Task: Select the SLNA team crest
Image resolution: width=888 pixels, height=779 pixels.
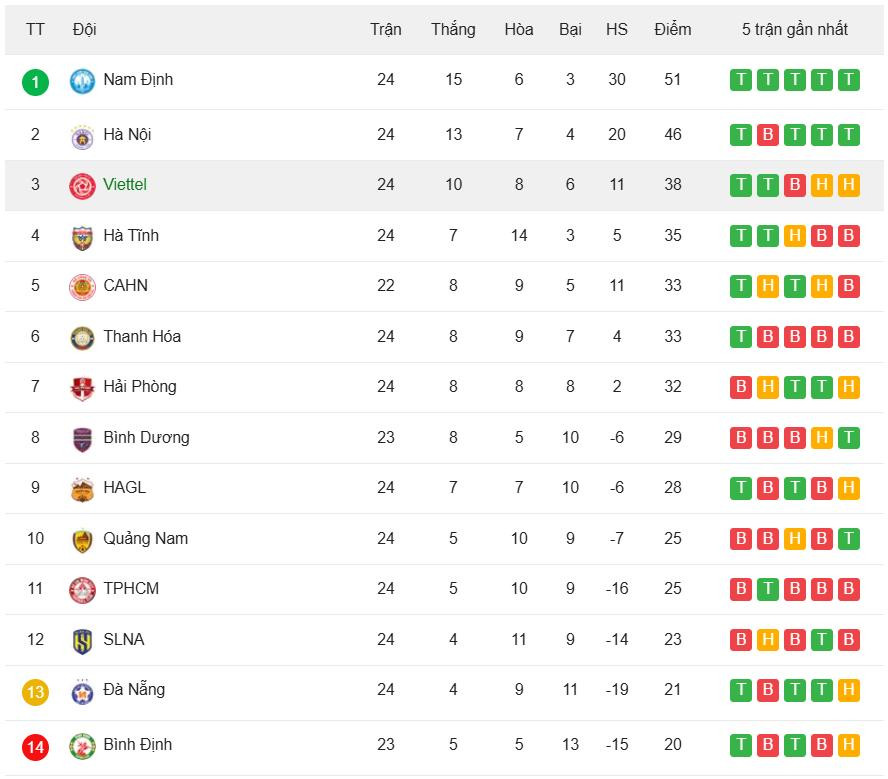Action: coord(82,640)
